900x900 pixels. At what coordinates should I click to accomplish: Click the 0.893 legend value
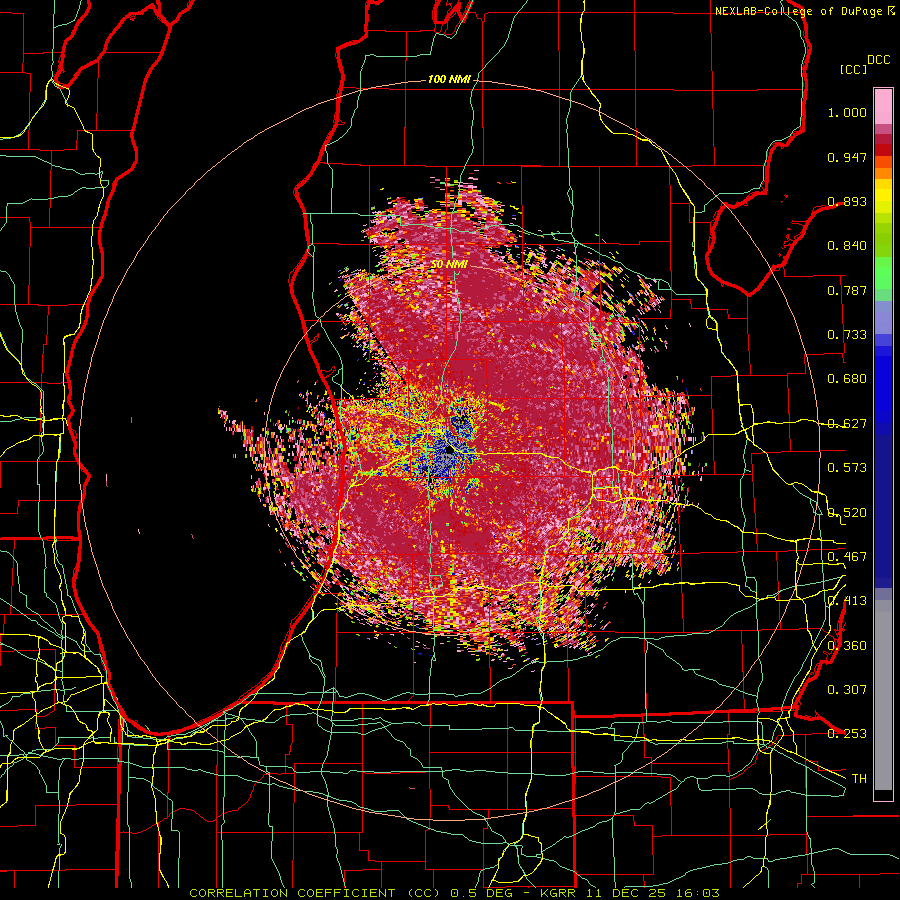(847, 201)
